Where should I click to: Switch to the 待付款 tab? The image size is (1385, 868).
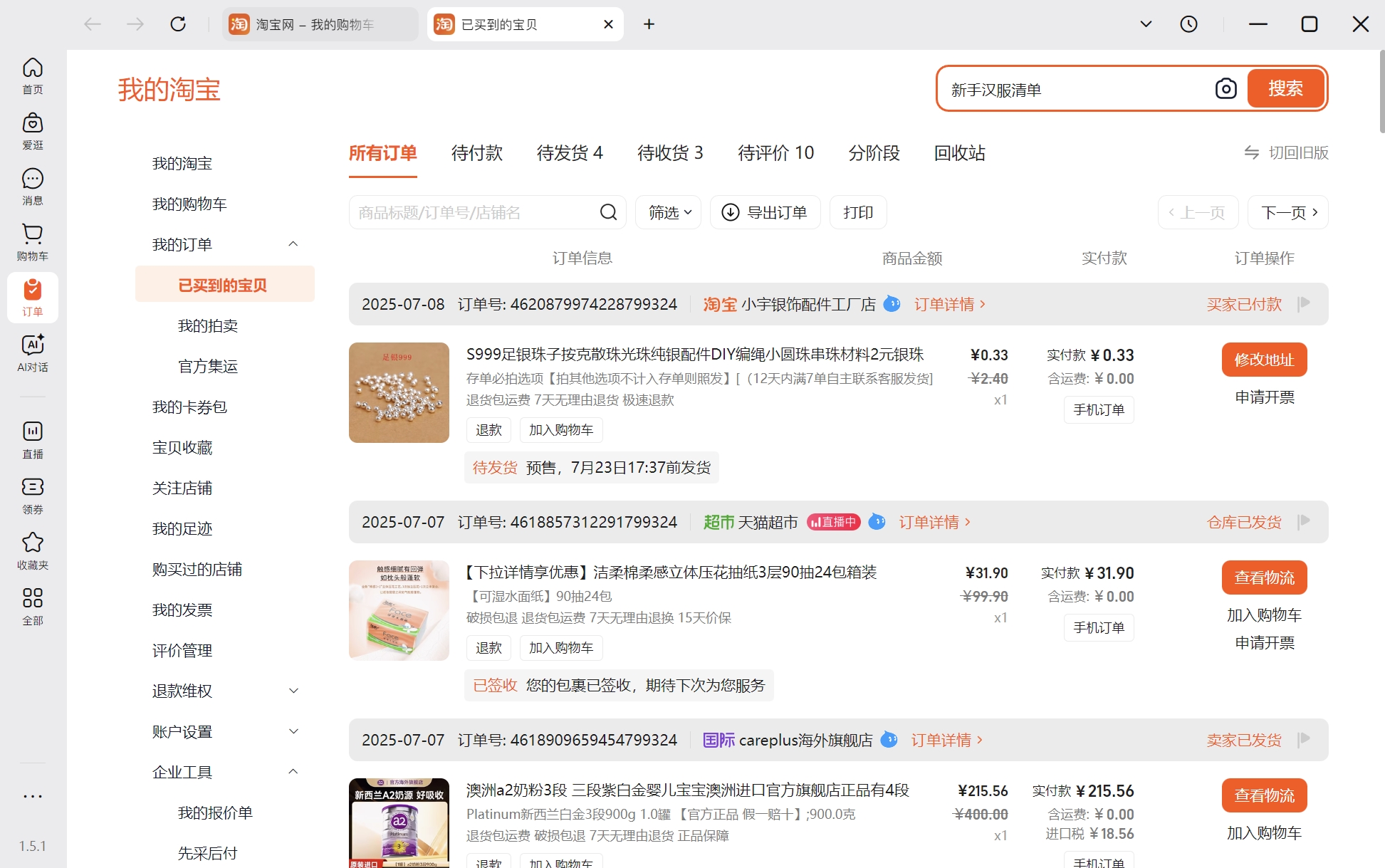point(476,152)
